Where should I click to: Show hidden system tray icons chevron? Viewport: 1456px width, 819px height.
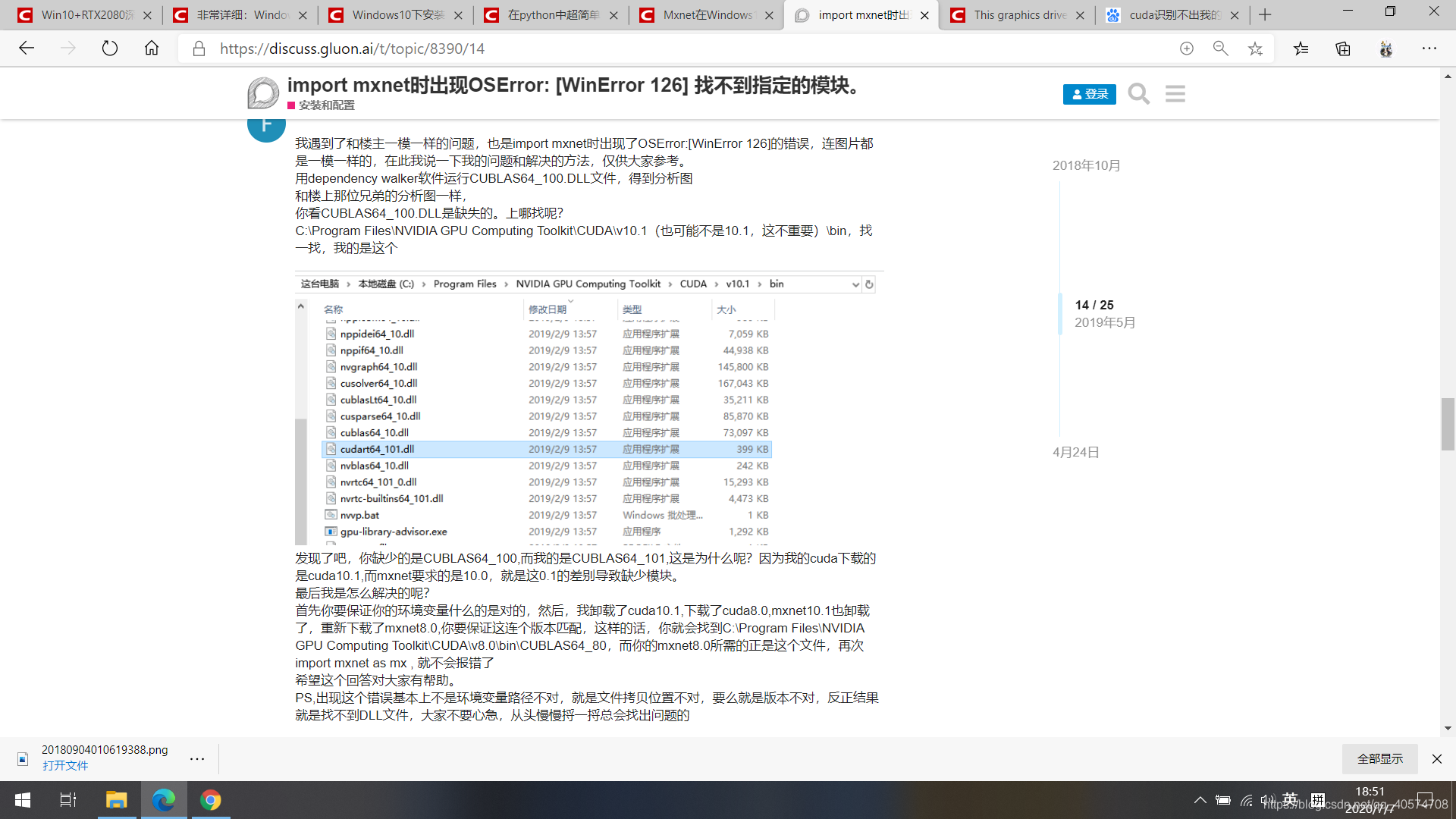point(1200,800)
